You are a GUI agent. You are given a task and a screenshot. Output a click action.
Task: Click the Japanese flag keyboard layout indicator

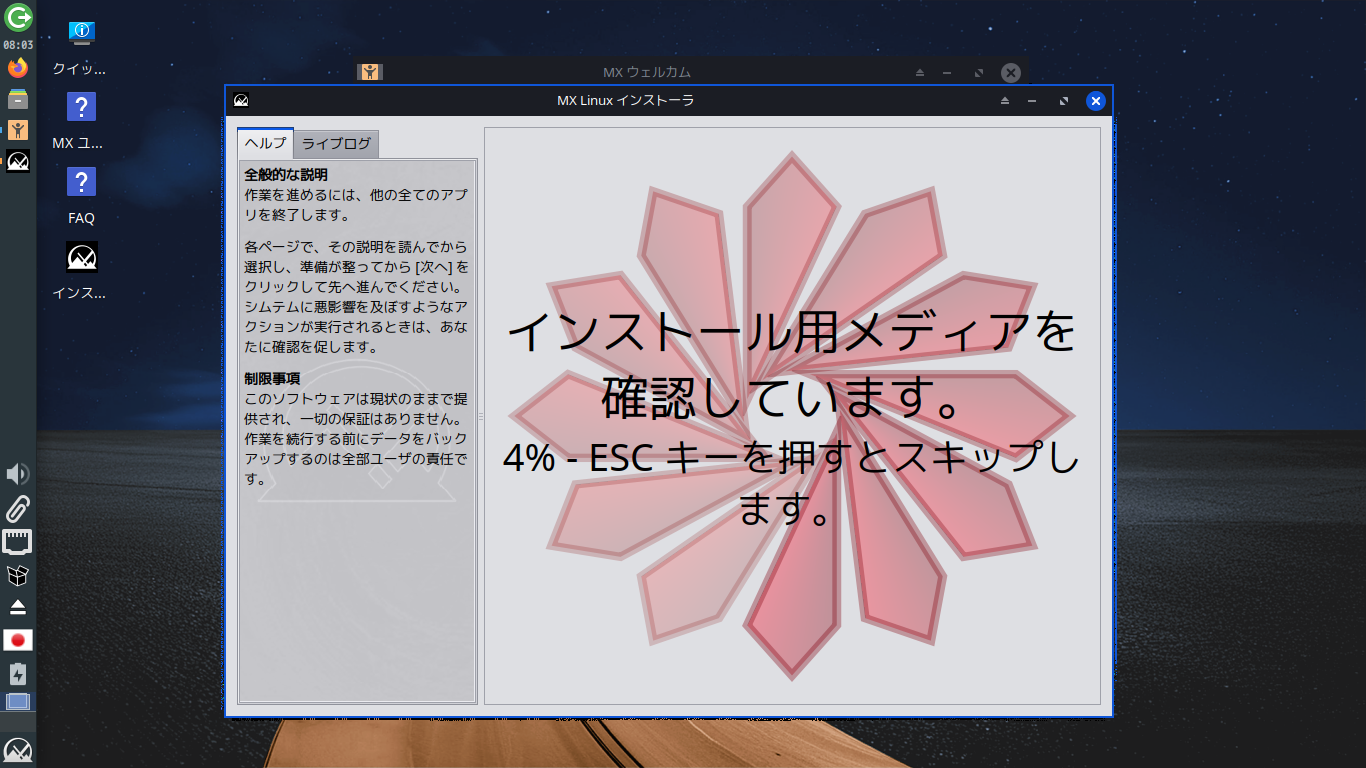point(18,640)
